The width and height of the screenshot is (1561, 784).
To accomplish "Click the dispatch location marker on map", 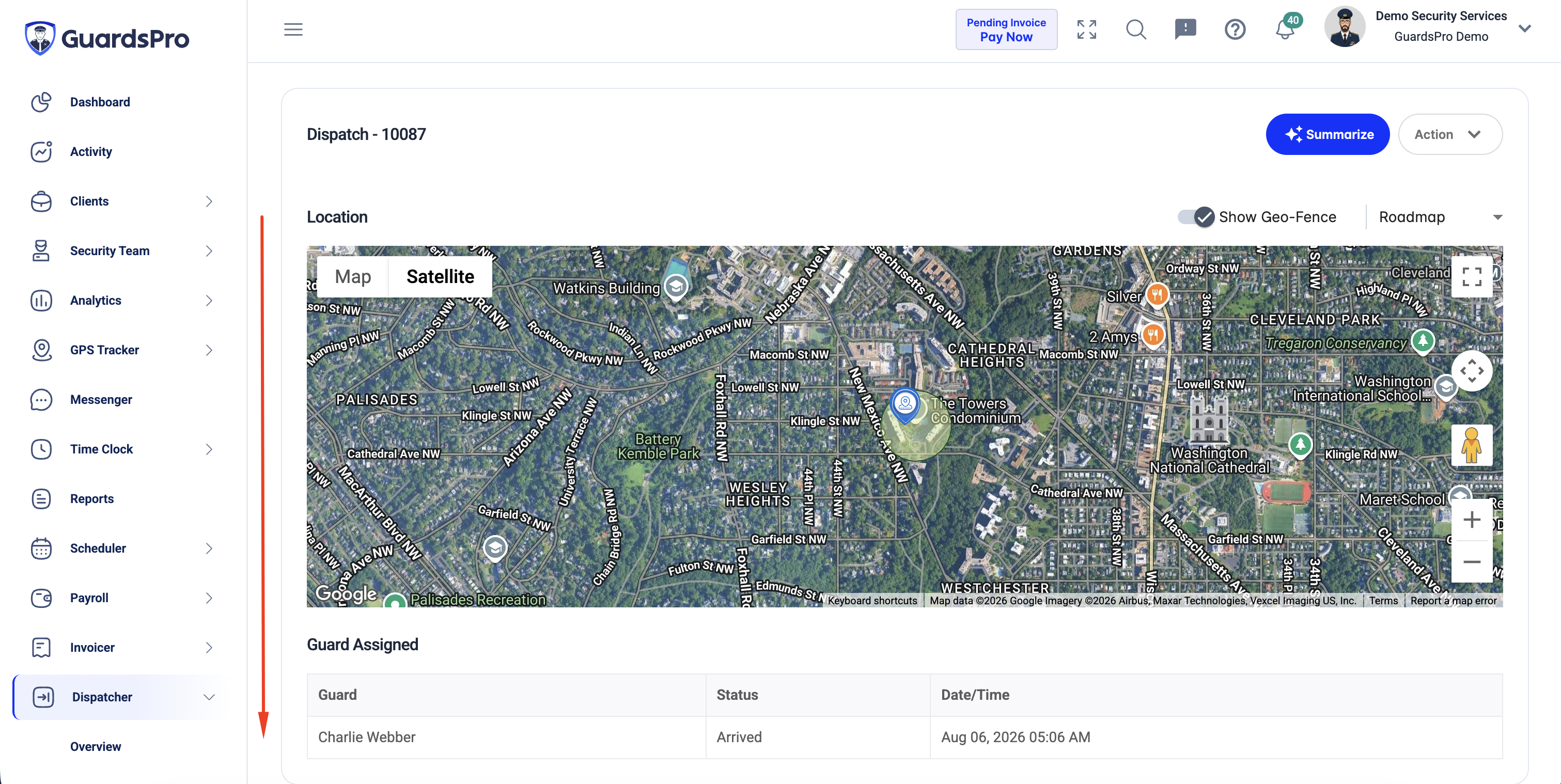I will (x=906, y=405).
